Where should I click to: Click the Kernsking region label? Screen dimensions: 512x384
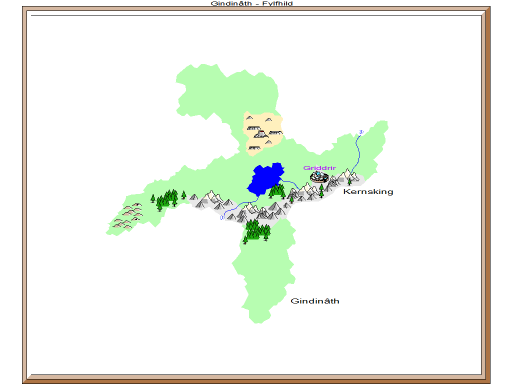368,192
